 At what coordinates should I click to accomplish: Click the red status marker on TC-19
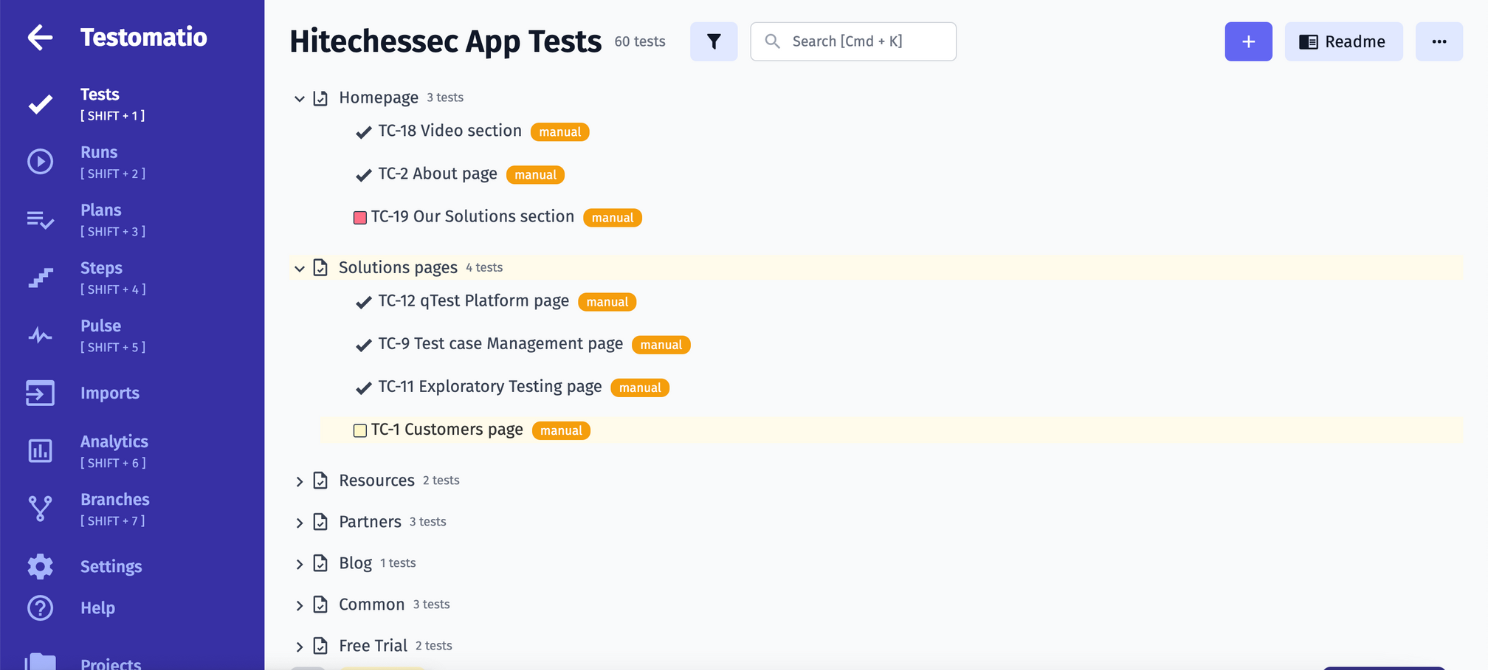[359, 216]
